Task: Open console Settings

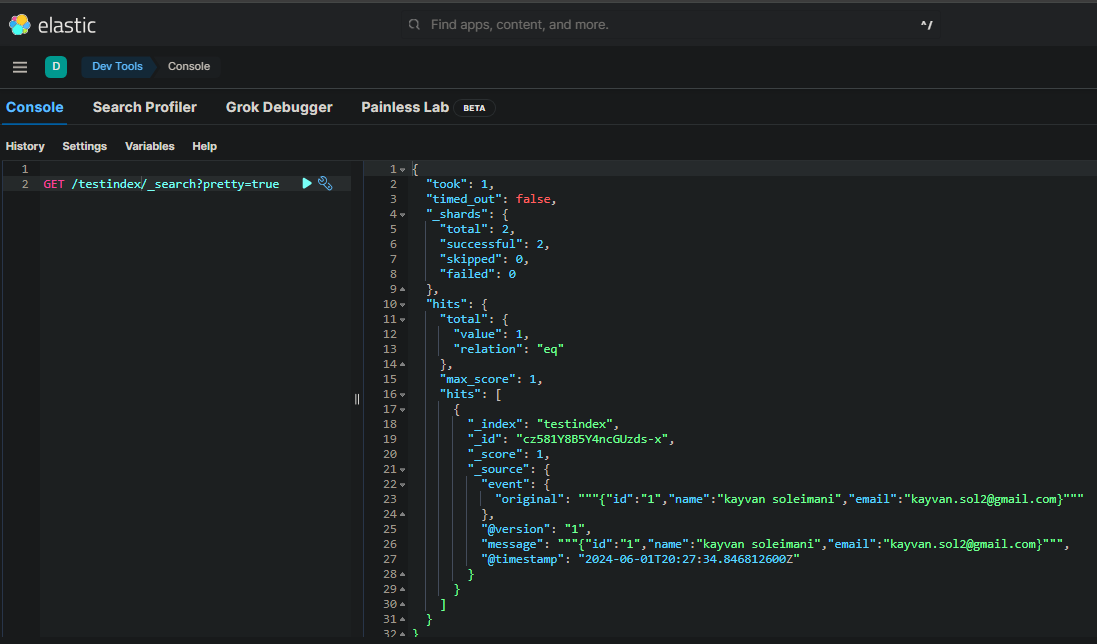Action: (x=85, y=146)
